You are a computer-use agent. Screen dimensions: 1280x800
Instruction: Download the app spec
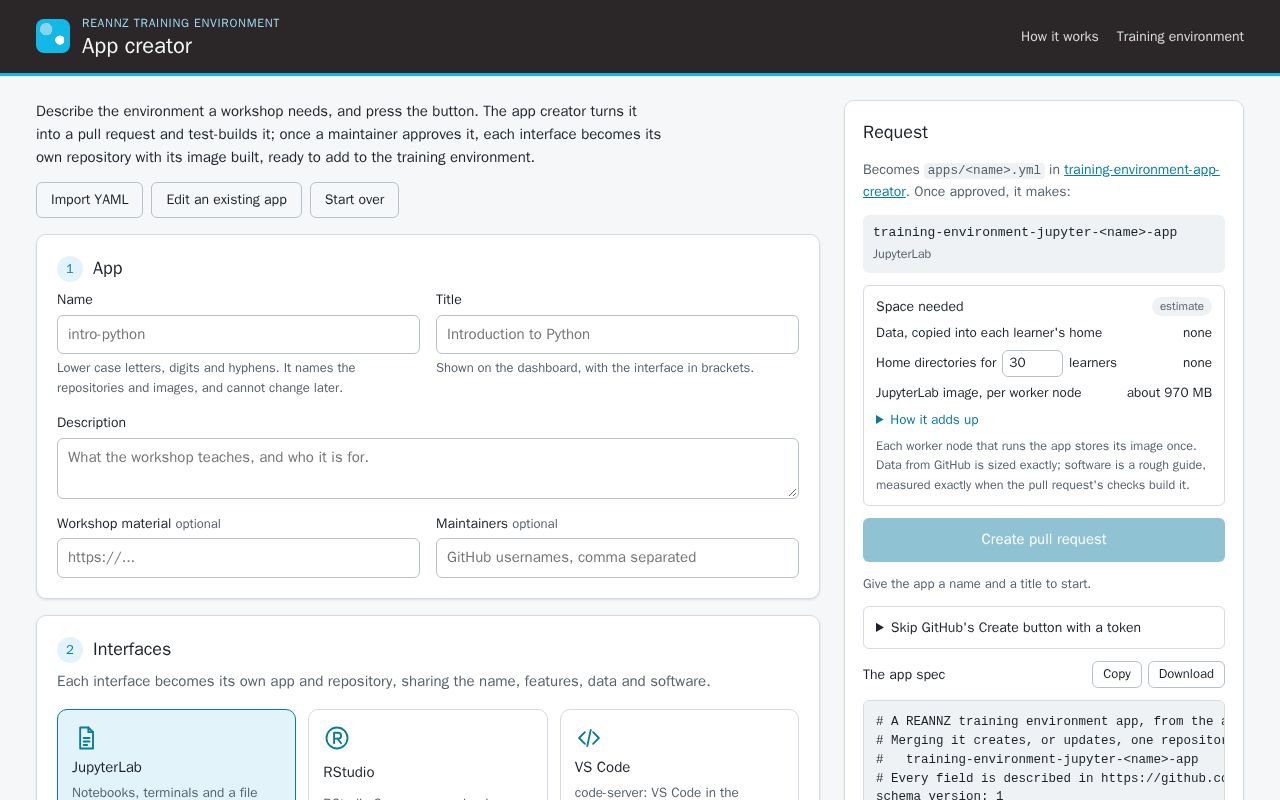click(x=1186, y=674)
